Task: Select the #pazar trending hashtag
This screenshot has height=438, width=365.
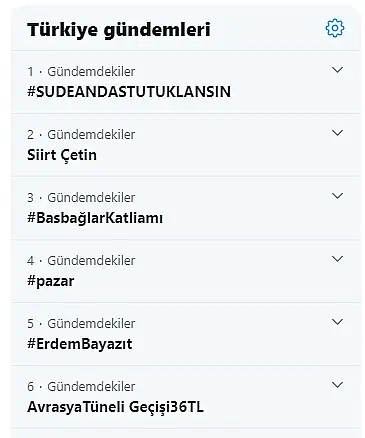Action: [51, 281]
